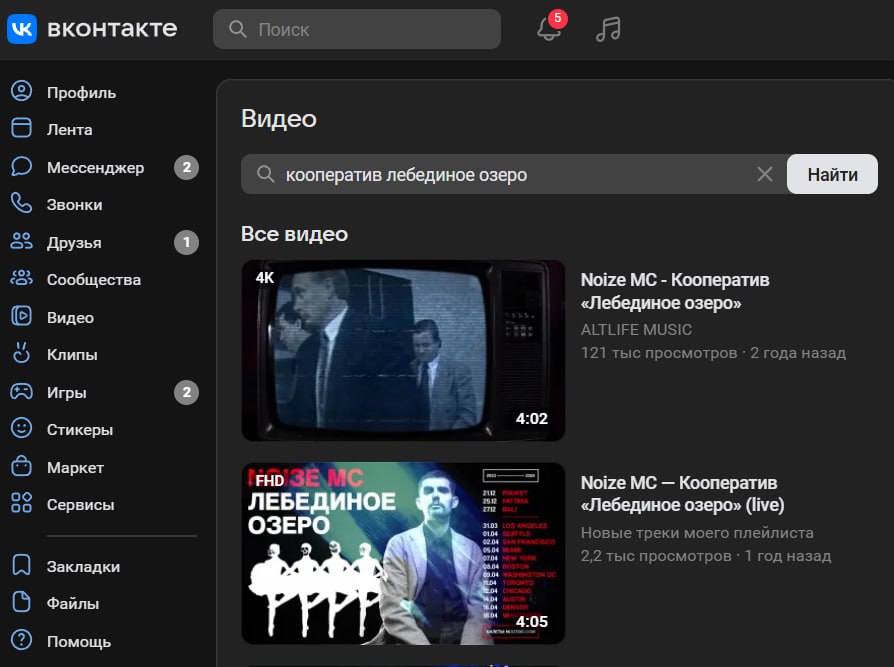This screenshot has height=667, width=894.
Task: Click the video search text кооператив лебединое озеро
Action: 406,174
